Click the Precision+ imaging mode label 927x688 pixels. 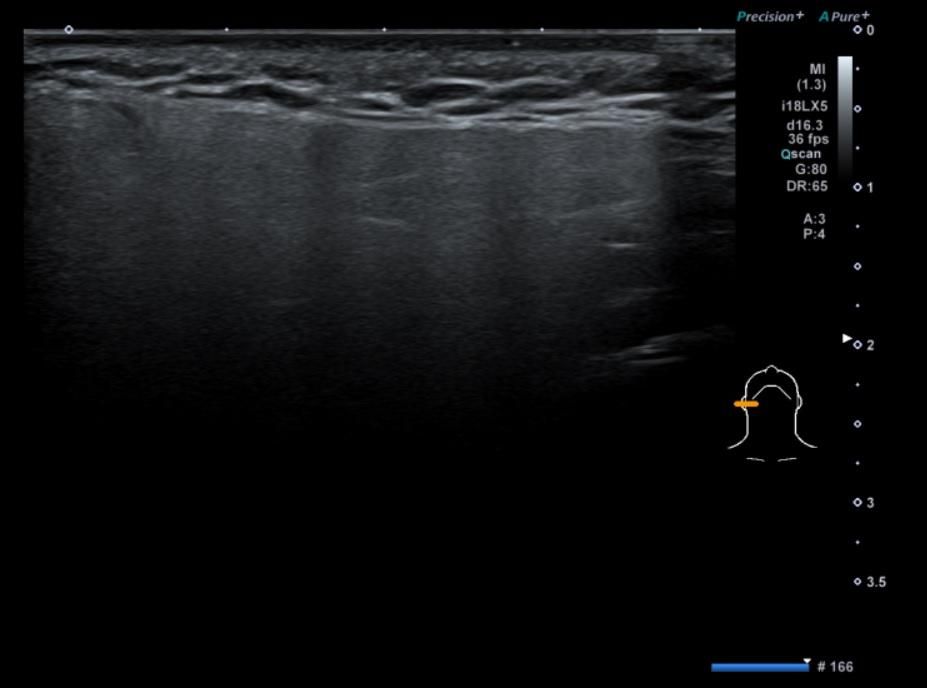coord(769,16)
